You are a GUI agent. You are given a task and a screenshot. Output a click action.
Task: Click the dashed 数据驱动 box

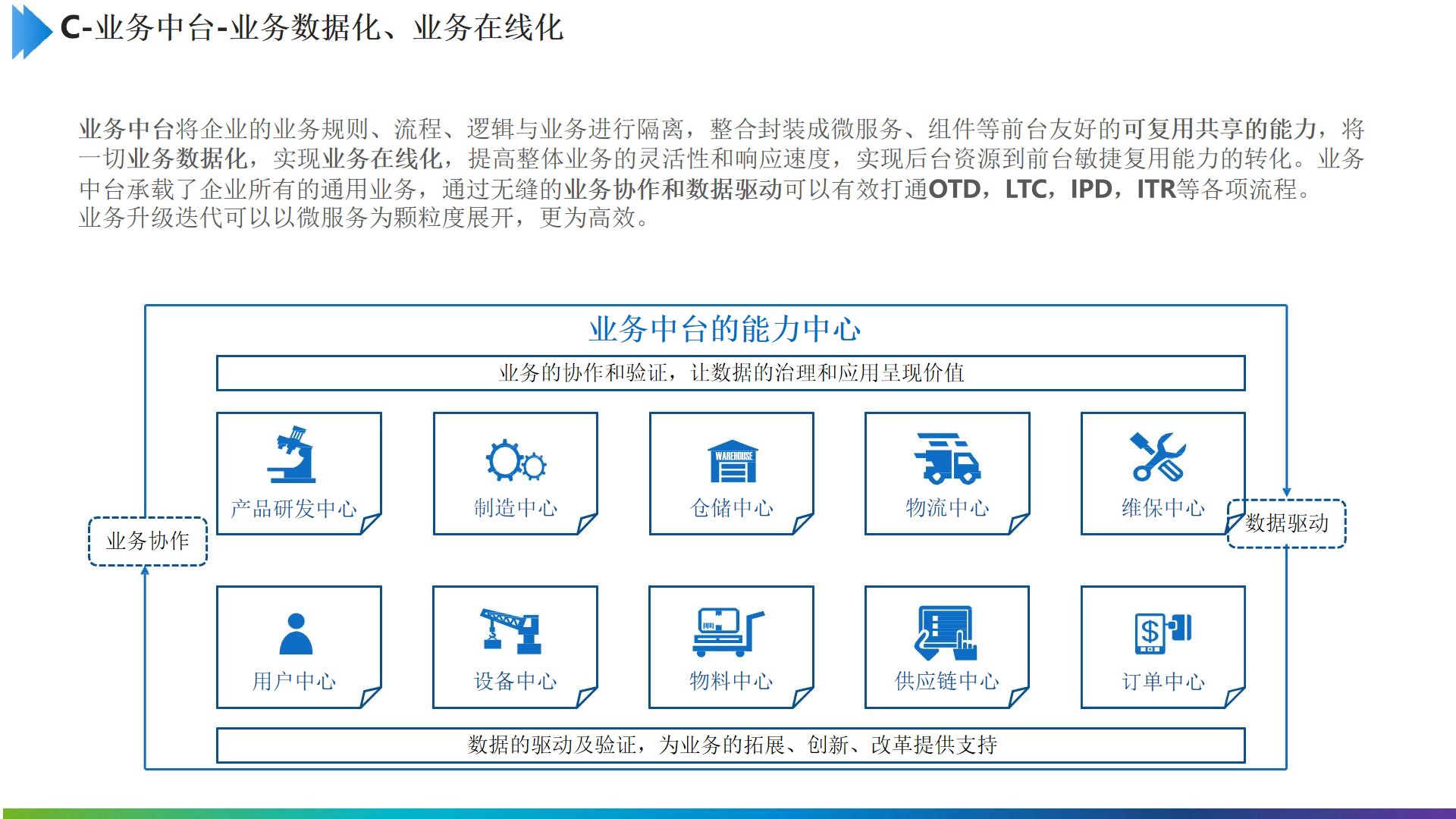tap(1287, 523)
